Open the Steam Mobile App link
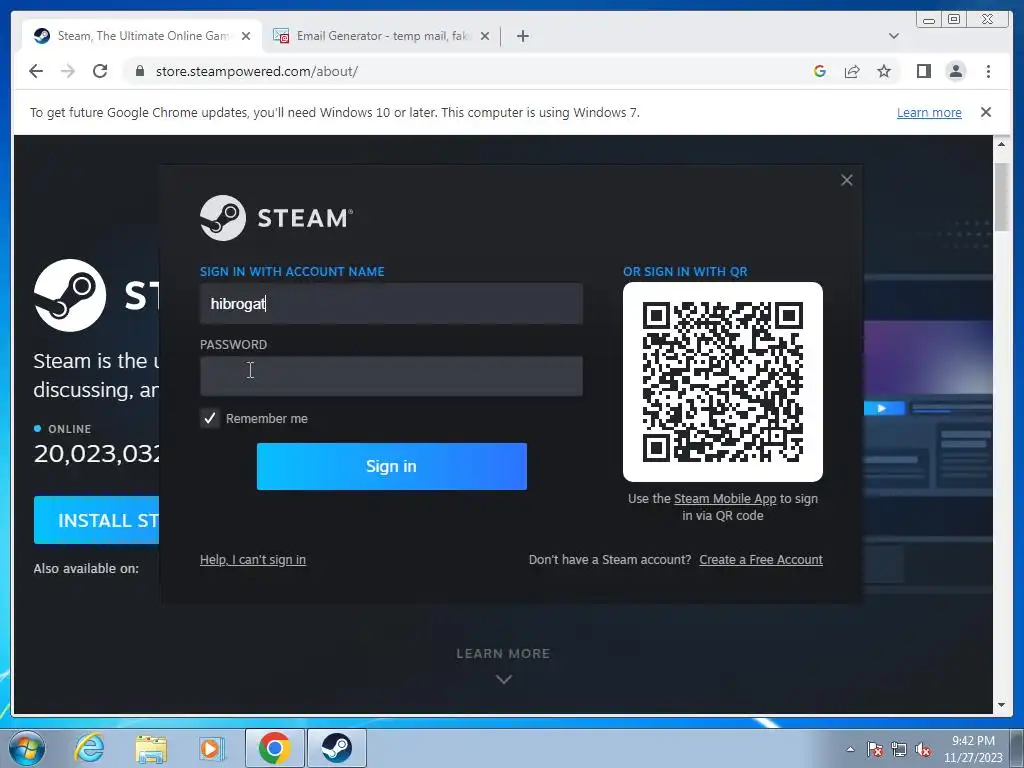 725,499
